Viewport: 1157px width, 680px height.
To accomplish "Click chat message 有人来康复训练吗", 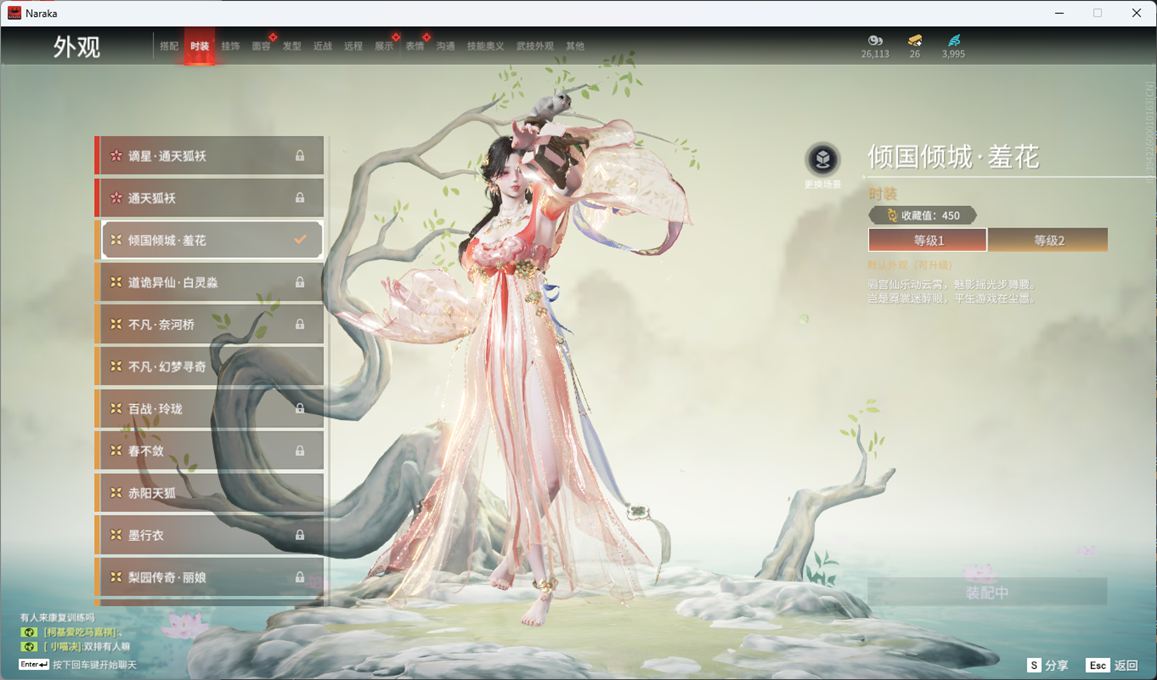I will 57,617.
